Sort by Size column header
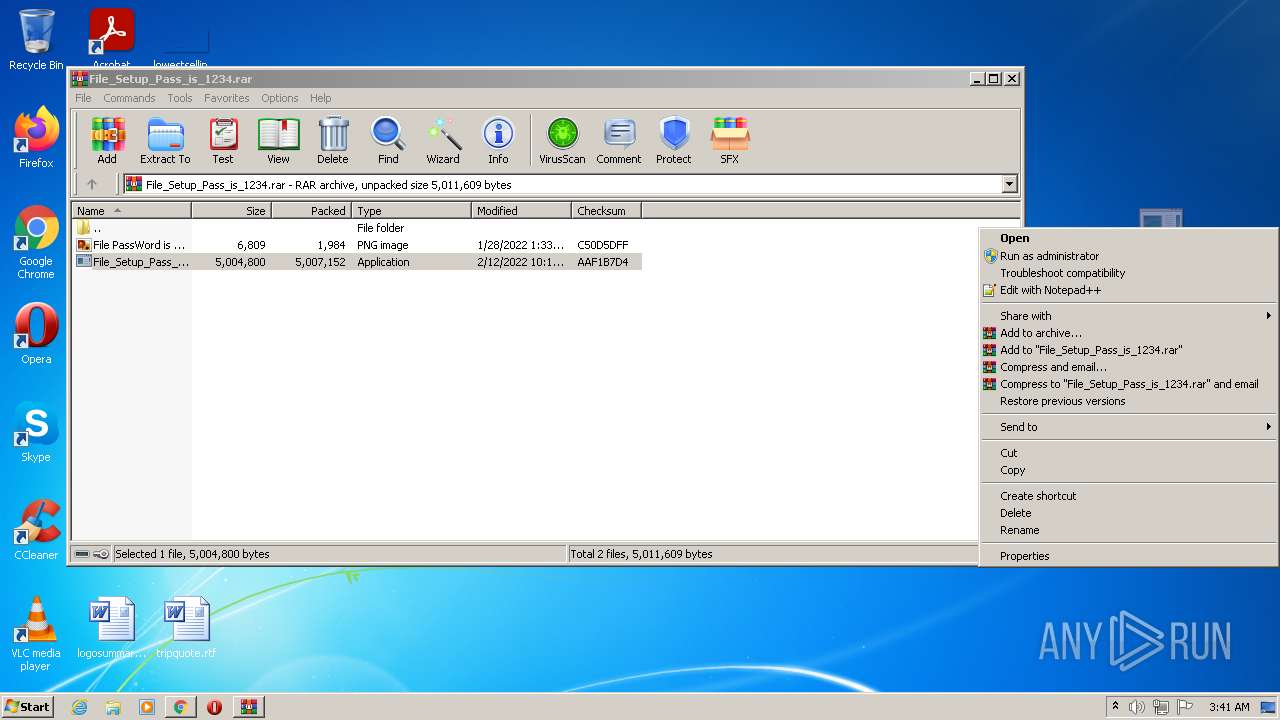The height and width of the screenshot is (720, 1280). click(x=231, y=211)
